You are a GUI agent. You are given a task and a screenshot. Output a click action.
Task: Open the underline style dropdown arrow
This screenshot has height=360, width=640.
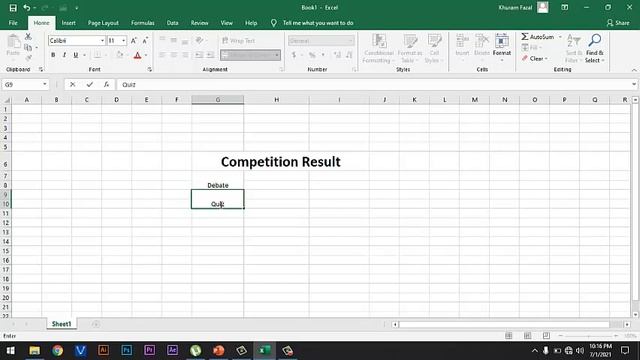pyautogui.click(x=84, y=55)
